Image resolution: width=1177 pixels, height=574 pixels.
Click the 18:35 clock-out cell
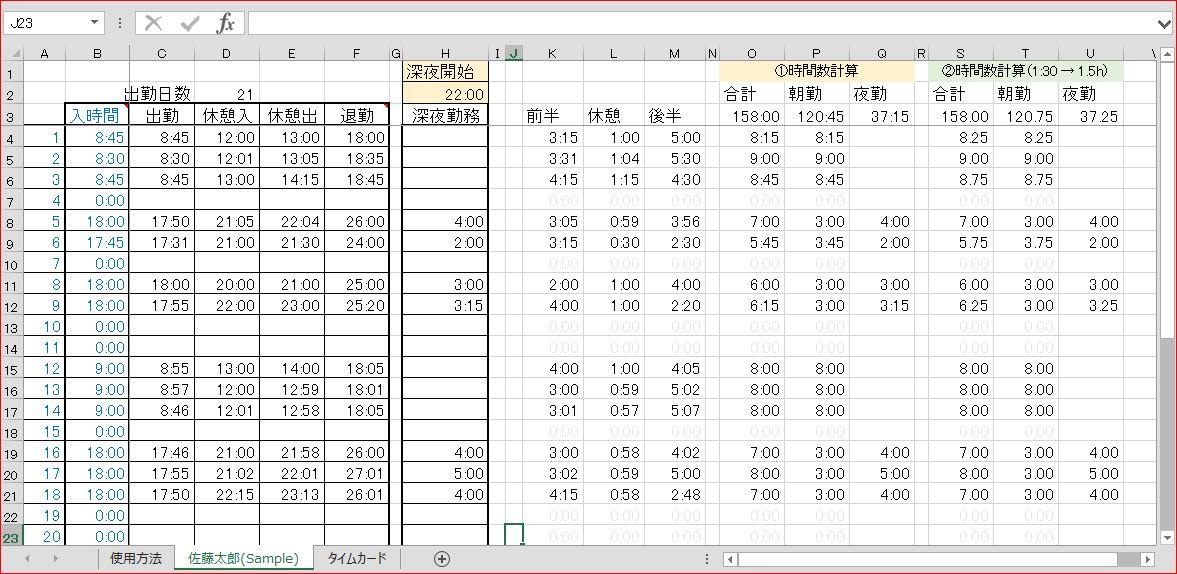(x=357, y=158)
